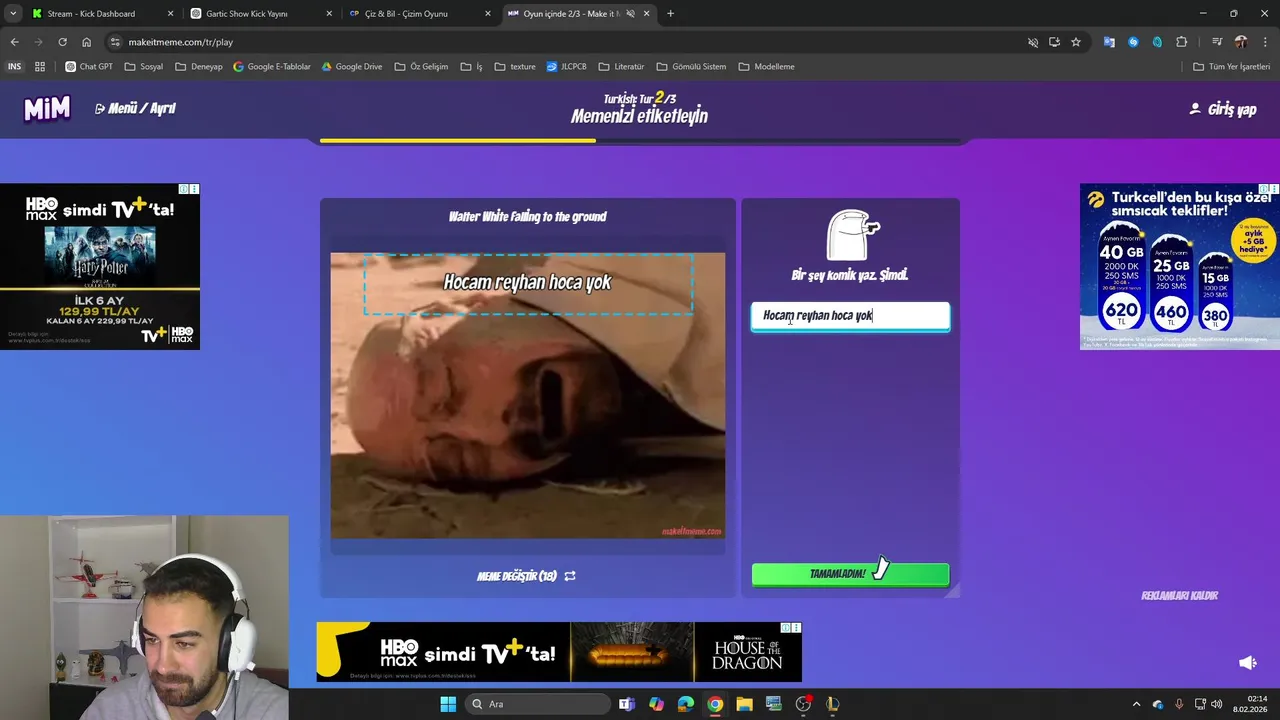Open the extensions puzzle icon
This screenshot has width=1280, height=720.
click(x=1182, y=42)
